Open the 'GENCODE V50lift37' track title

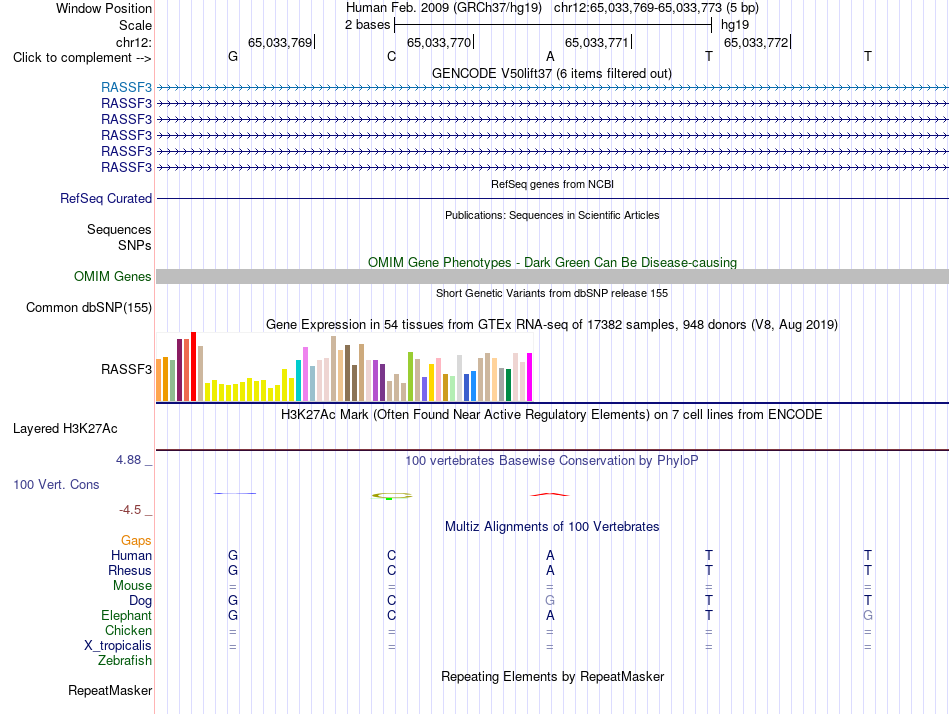pos(552,73)
